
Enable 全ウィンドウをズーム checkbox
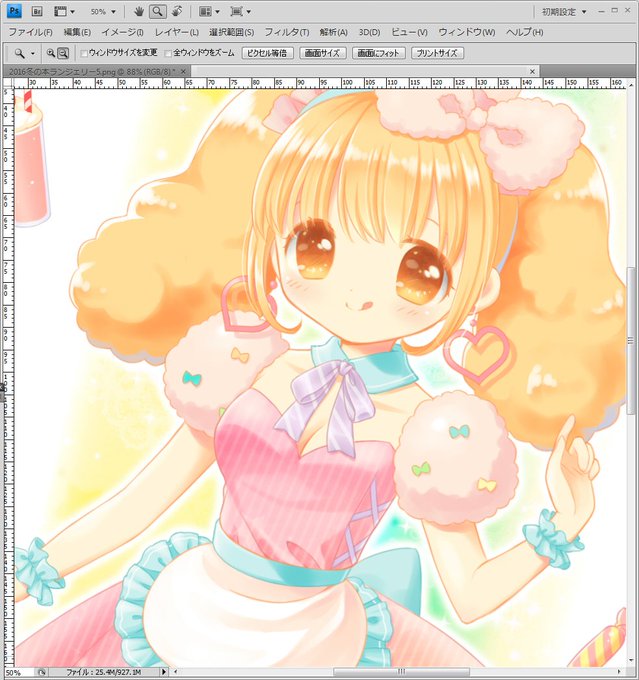(x=168, y=53)
